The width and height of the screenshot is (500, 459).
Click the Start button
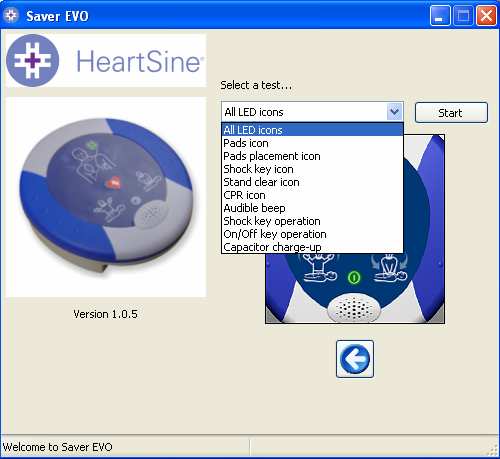[x=451, y=113]
